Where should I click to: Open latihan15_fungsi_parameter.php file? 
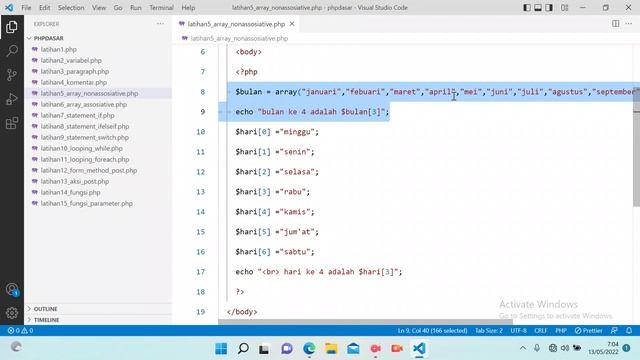tap(87, 204)
